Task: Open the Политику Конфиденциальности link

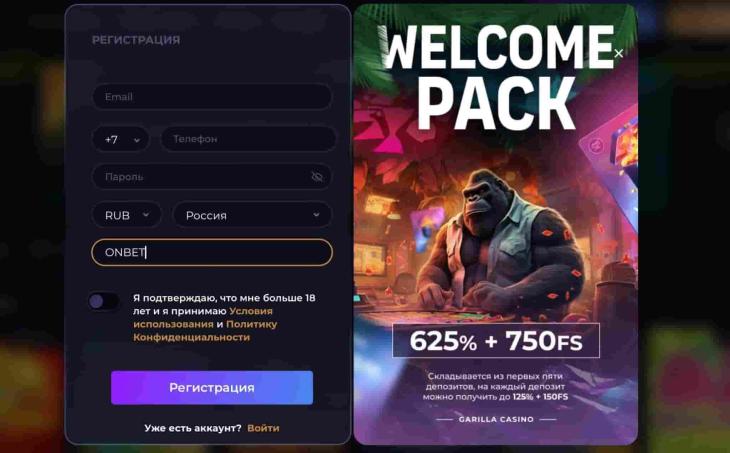Action: point(205,331)
